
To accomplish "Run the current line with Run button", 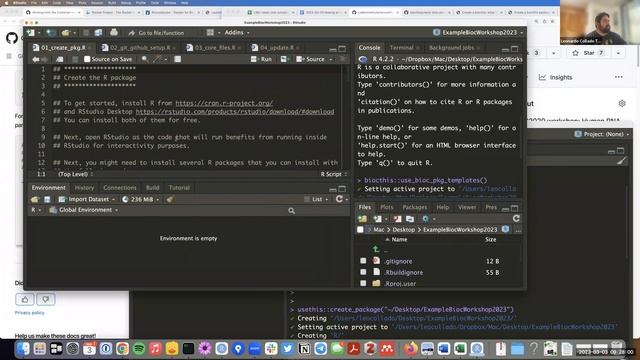I will (x=261, y=59).
